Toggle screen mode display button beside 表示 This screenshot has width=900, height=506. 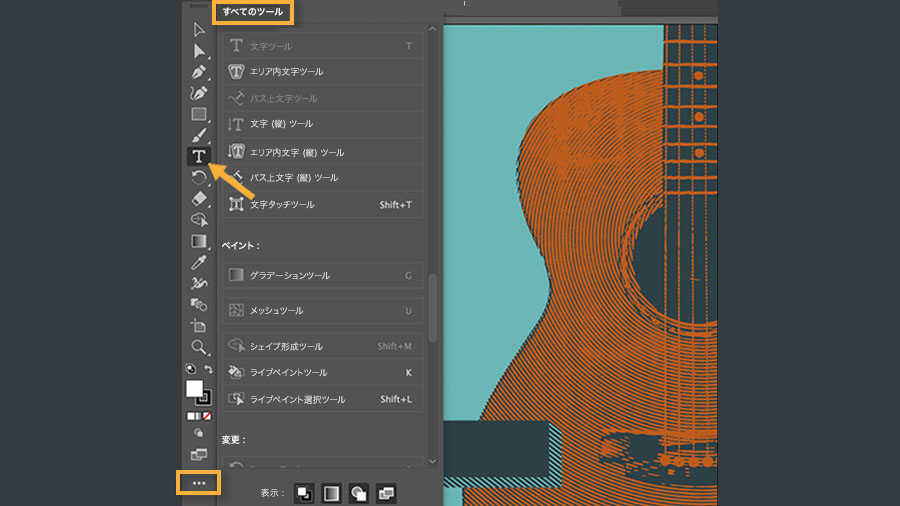click(386, 493)
